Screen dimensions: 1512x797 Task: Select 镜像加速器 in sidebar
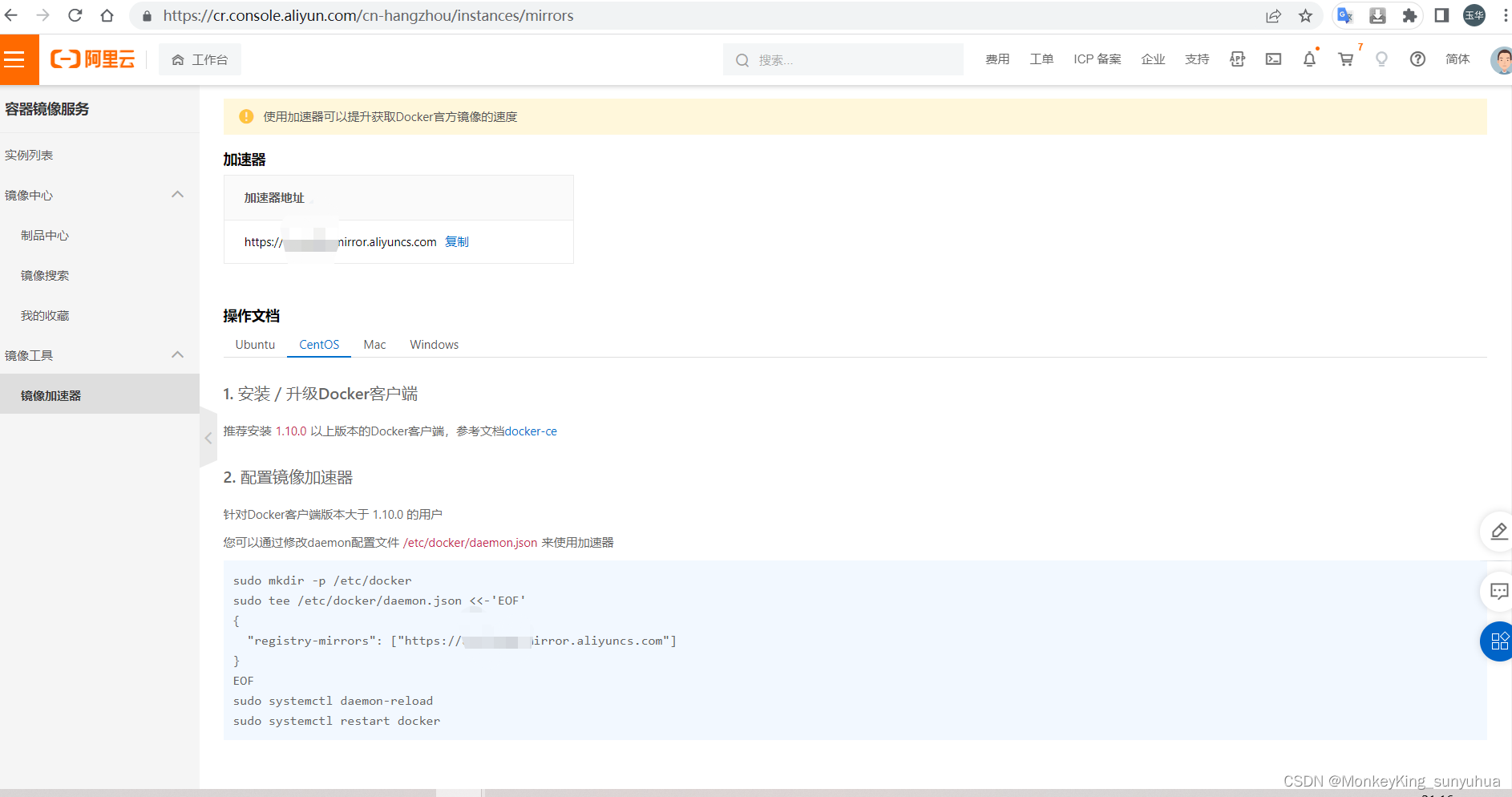[x=99, y=395]
